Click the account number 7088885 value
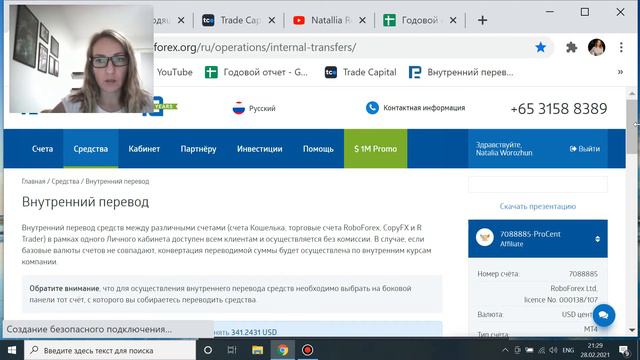The image size is (640, 360). [583, 274]
